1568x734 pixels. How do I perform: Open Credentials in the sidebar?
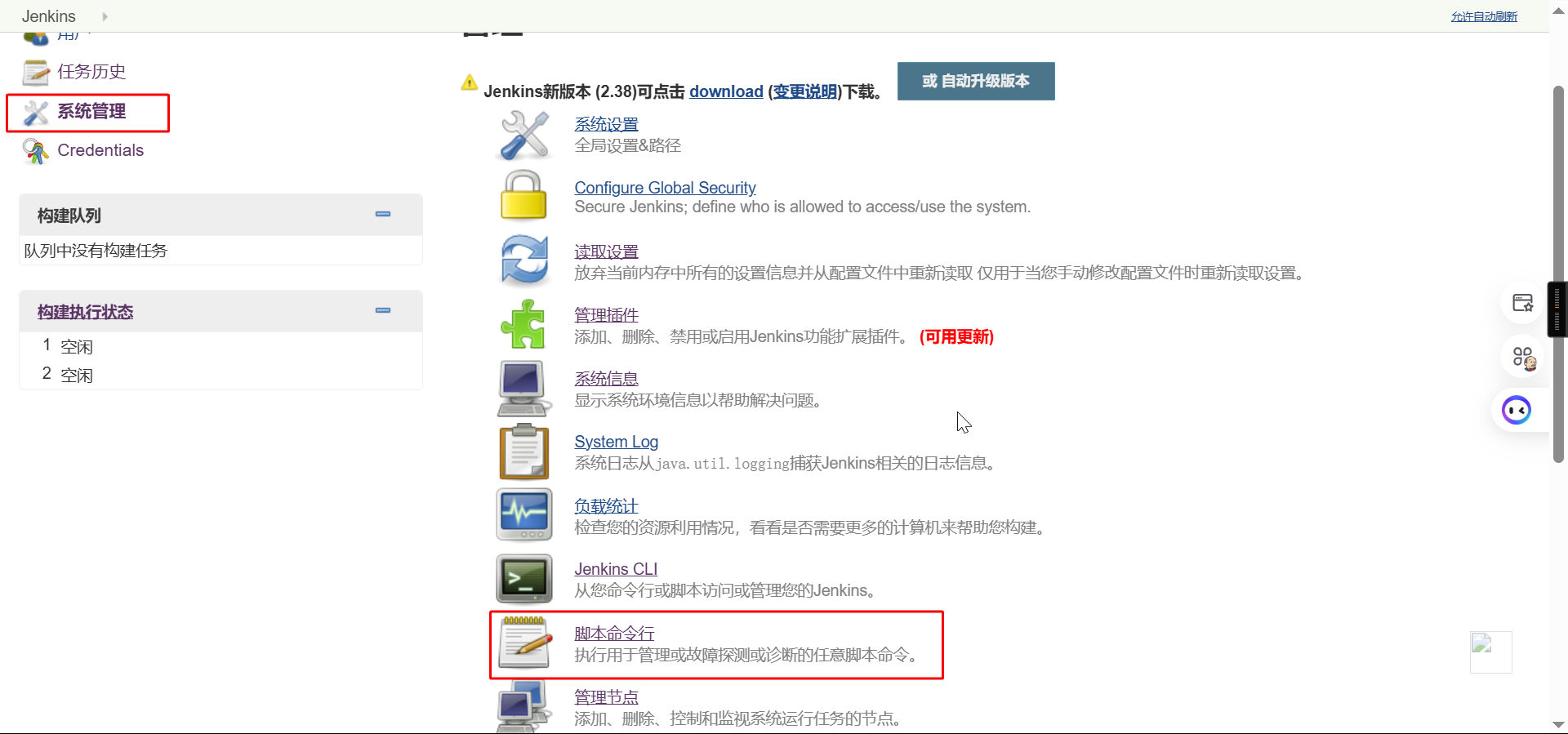click(x=100, y=150)
